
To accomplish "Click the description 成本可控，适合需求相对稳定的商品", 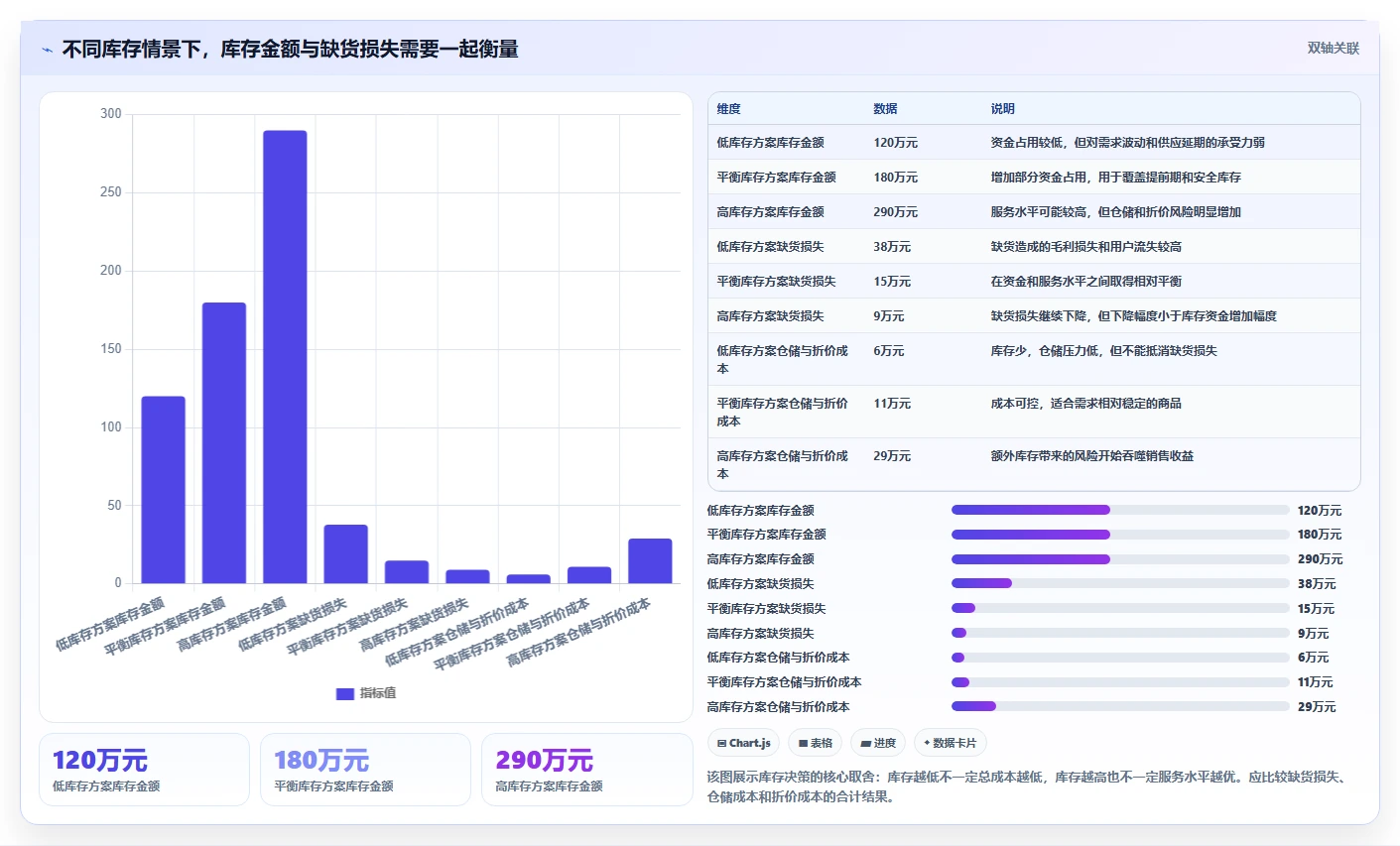I will (1086, 404).
